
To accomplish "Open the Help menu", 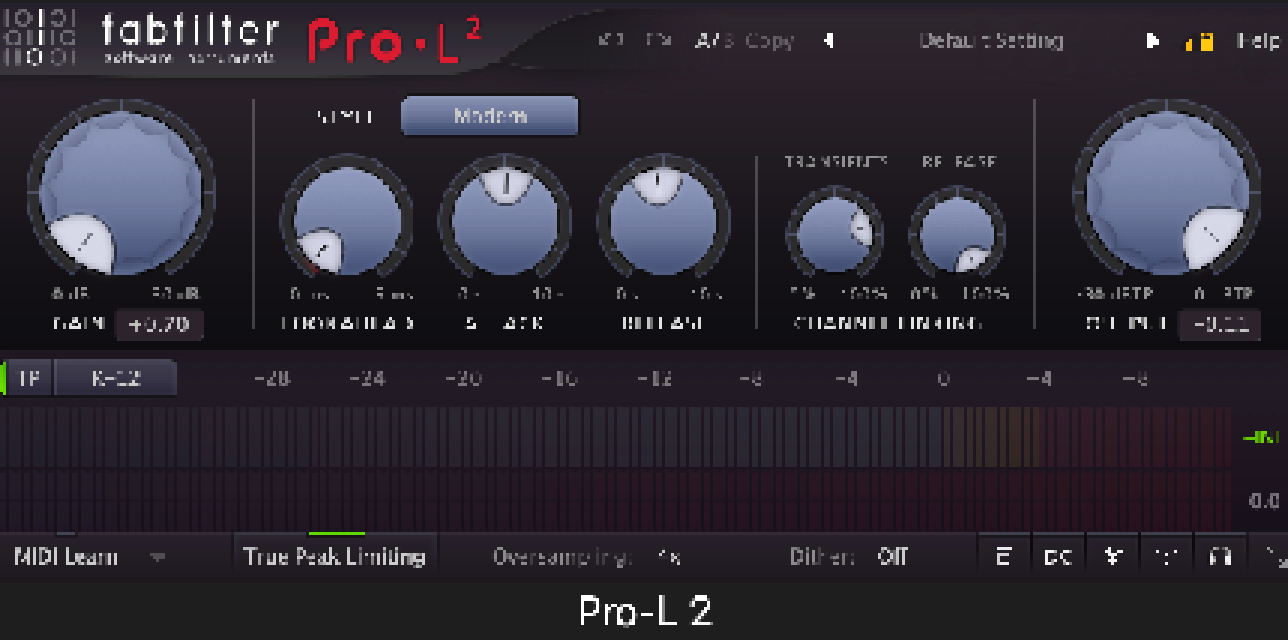I will [x=1258, y=41].
